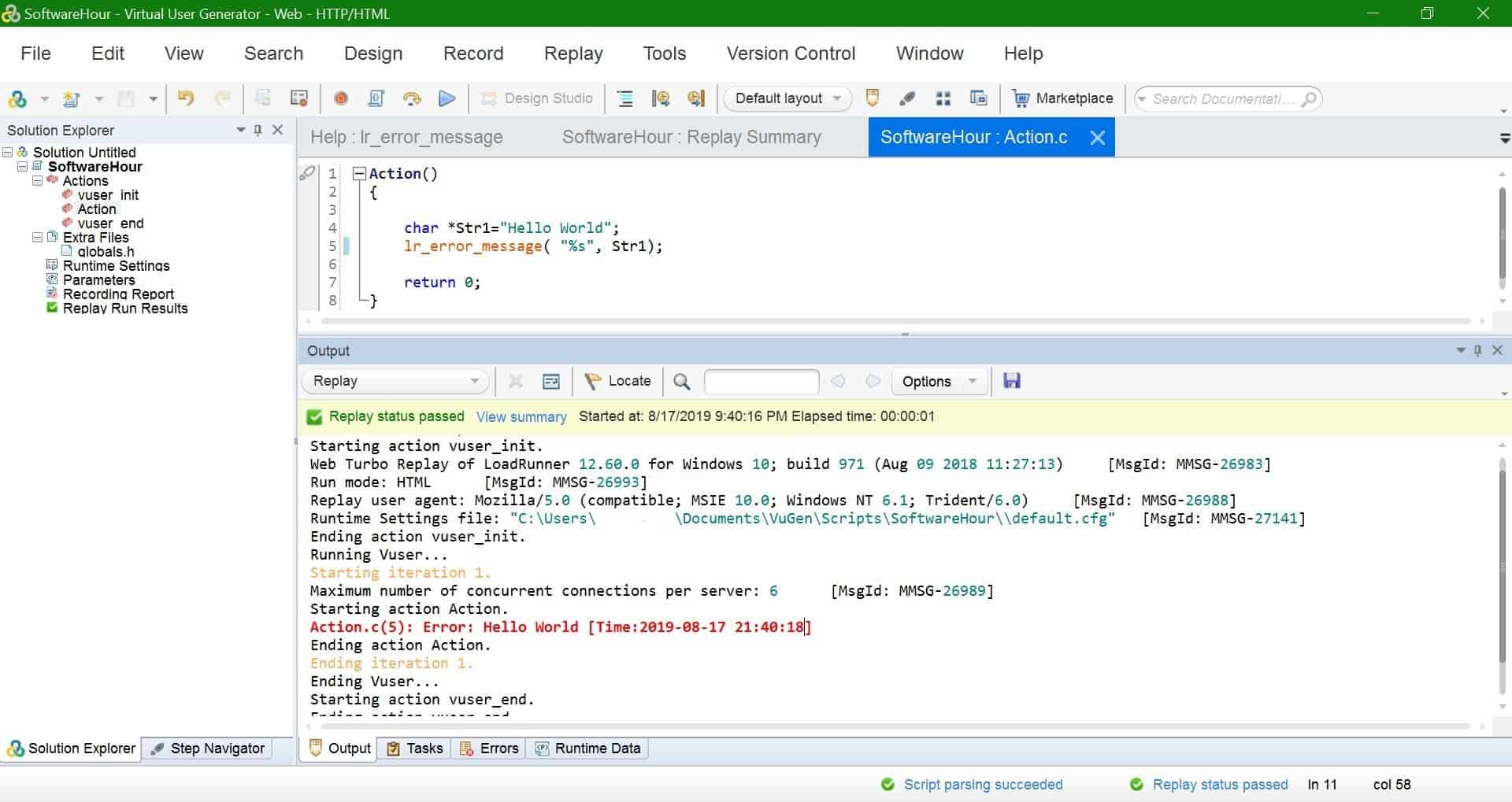Screen dimensions: 1512x802
Task: Click the Thumbnail grid view icon
Action: (x=943, y=98)
